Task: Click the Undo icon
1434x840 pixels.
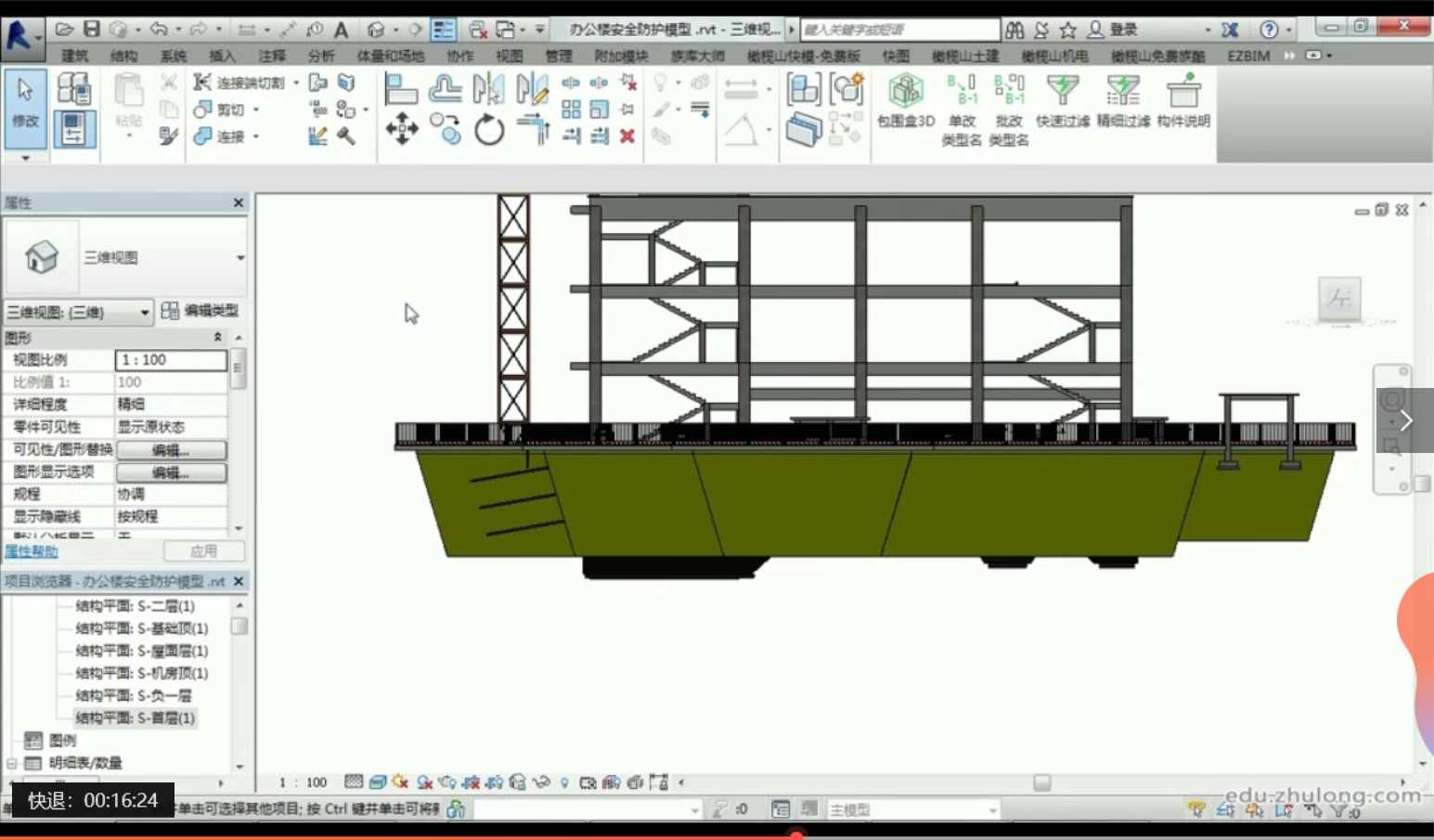Action: tap(160, 29)
